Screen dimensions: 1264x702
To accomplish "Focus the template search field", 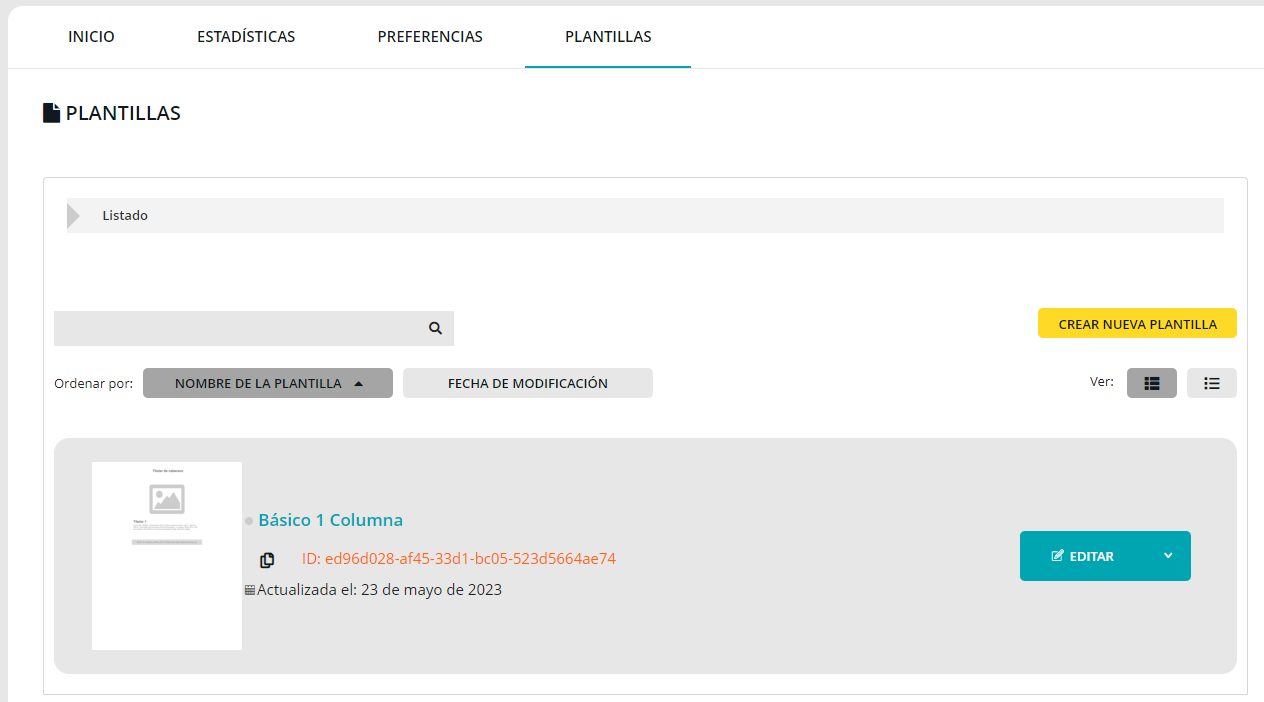I will click(238, 328).
